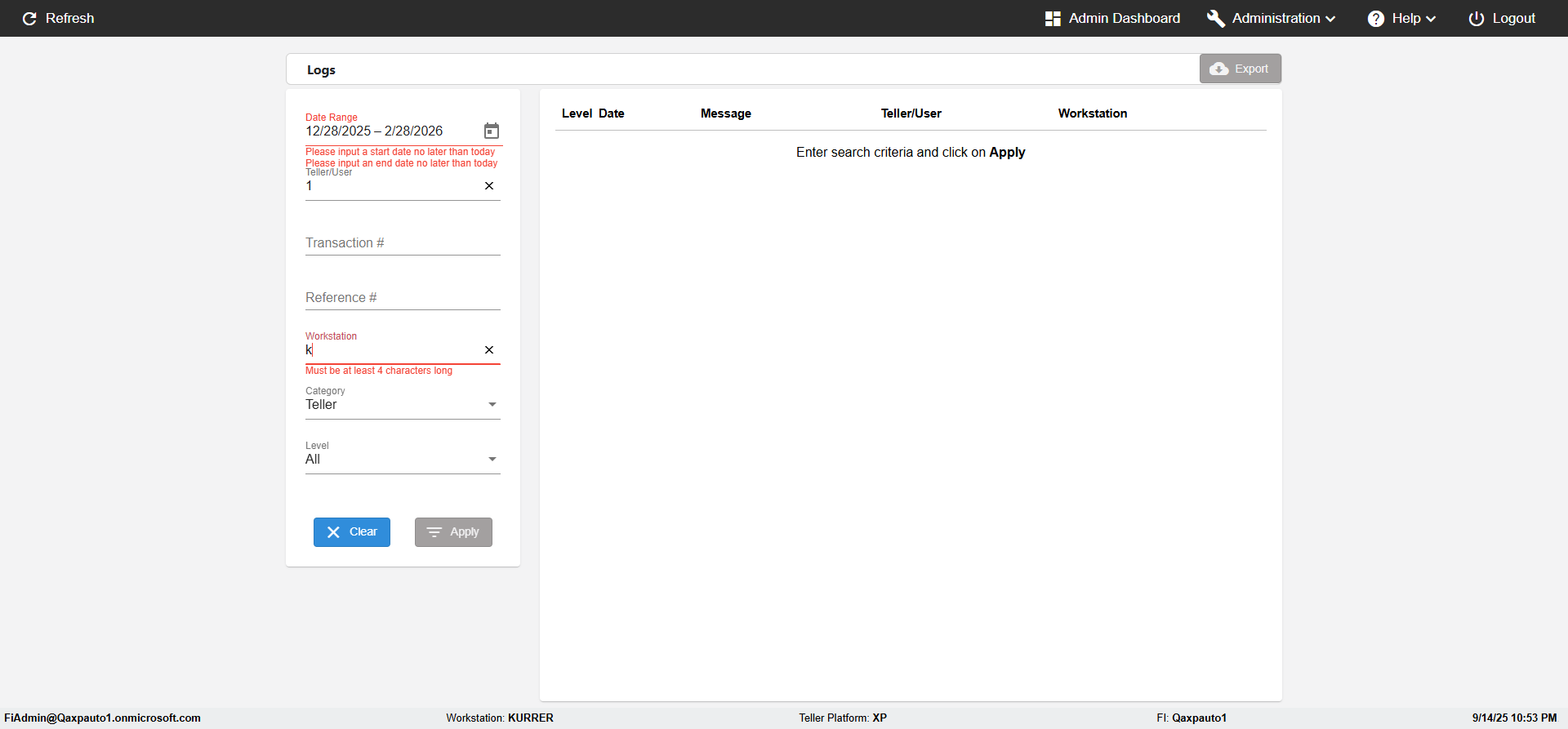1568x729 pixels.
Task: Click the date and time in status bar
Action: point(1514,718)
